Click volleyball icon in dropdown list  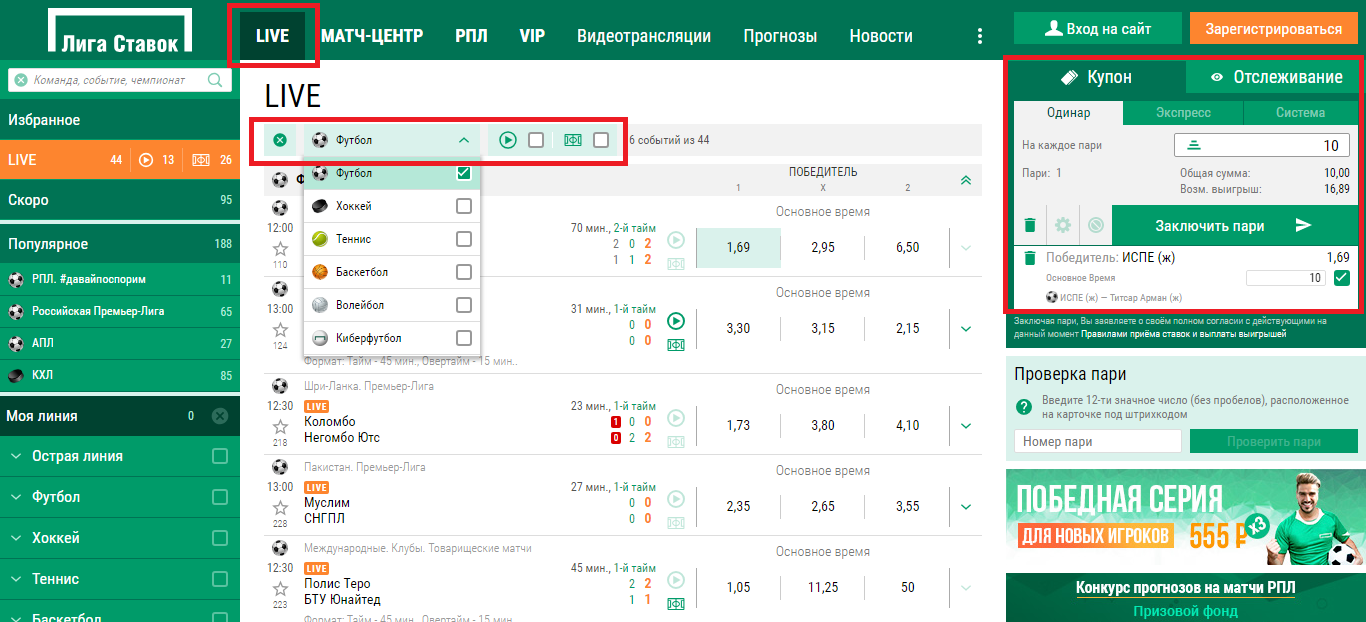tap(320, 305)
